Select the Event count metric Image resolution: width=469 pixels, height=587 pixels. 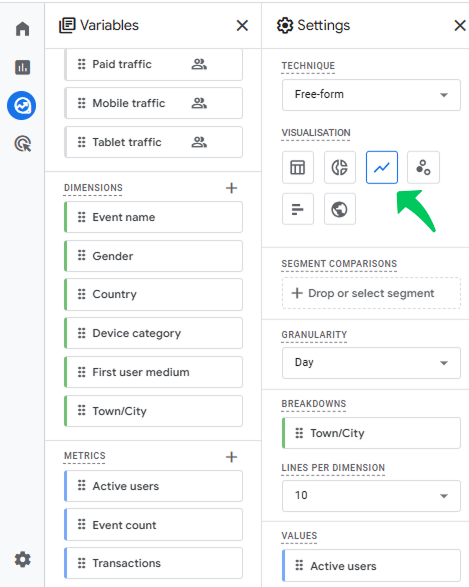click(x=153, y=525)
